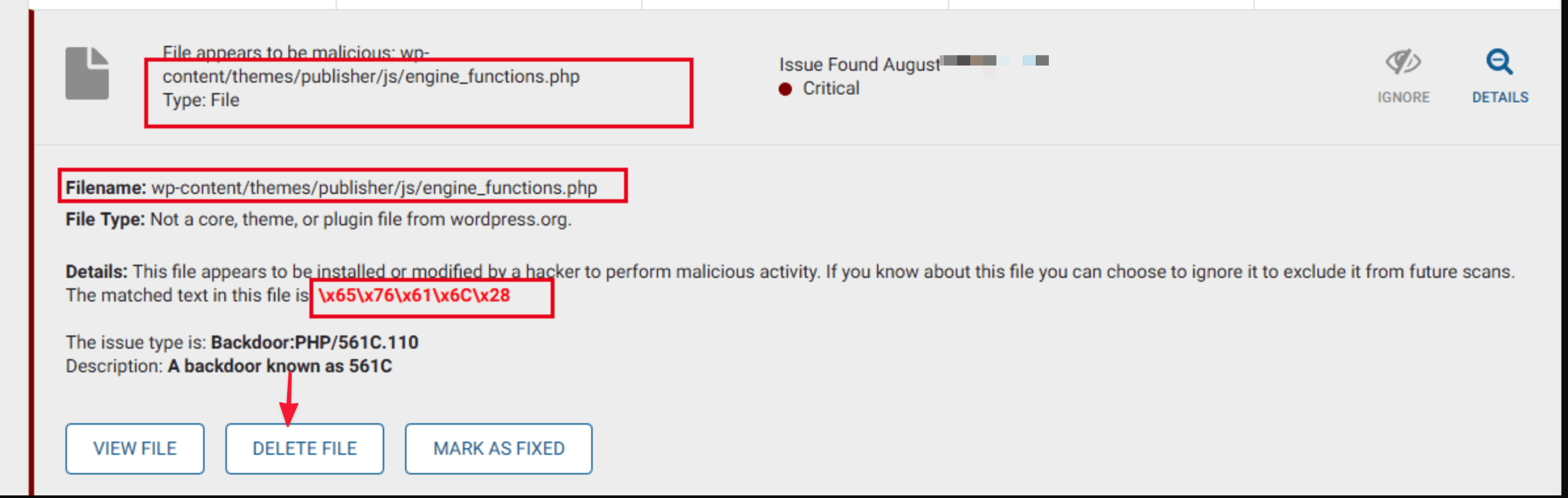Click the gray document file icon
The image size is (1568, 498).
coord(87,73)
